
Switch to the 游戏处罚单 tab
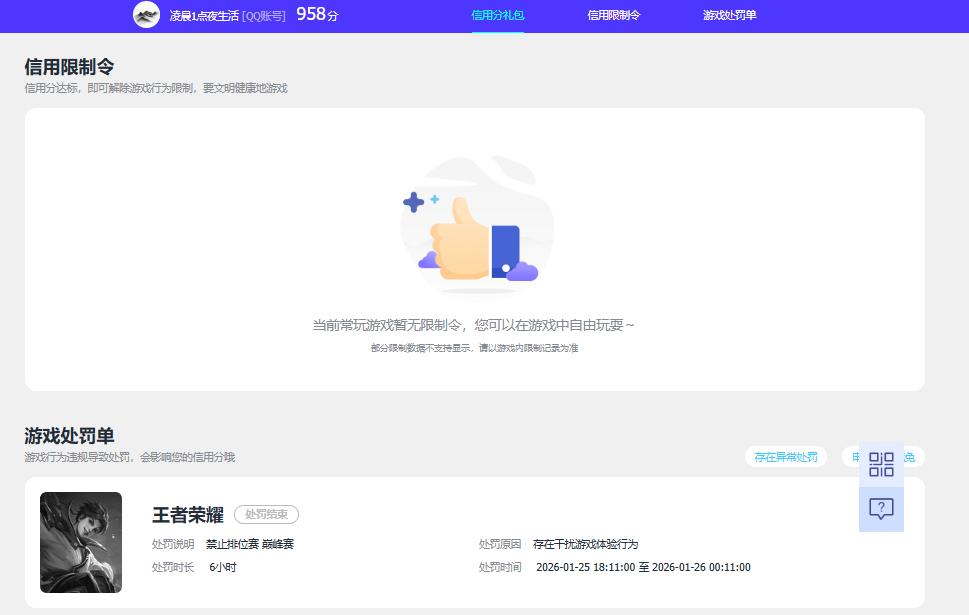tap(730, 15)
